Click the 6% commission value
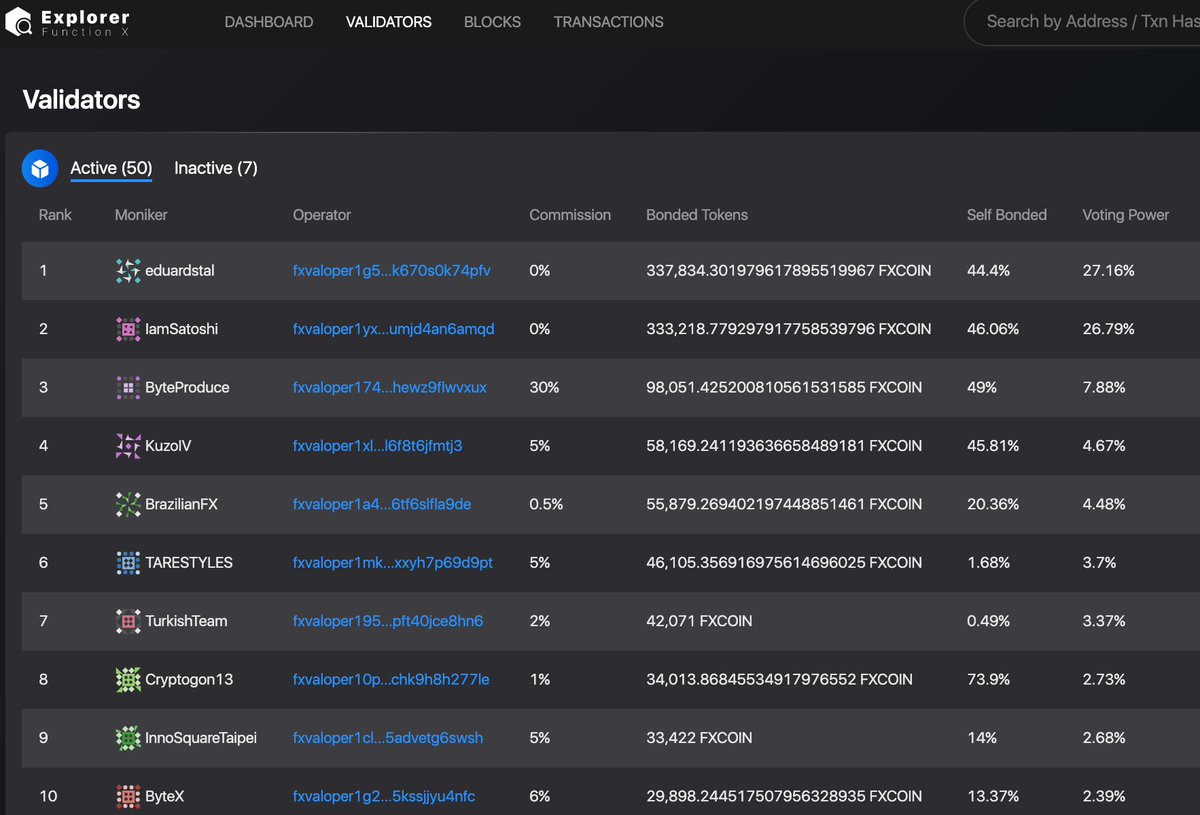Image resolution: width=1200 pixels, height=815 pixels. [x=540, y=797]
